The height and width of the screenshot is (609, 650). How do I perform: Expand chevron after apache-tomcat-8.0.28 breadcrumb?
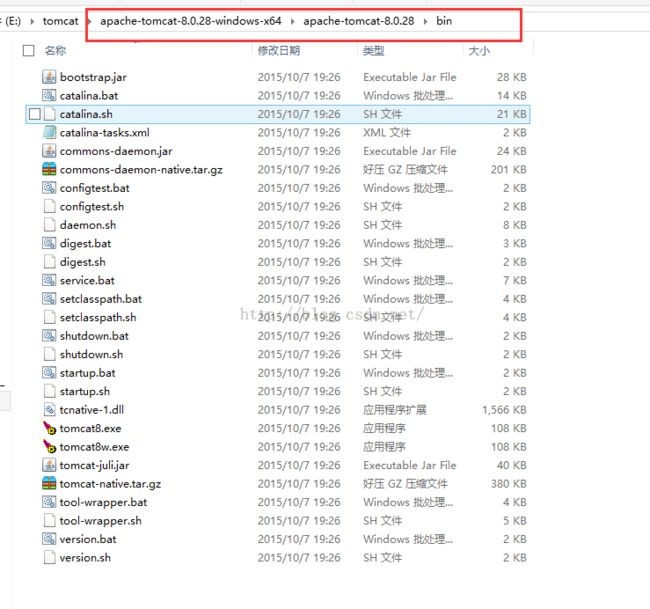pos(425,21)
